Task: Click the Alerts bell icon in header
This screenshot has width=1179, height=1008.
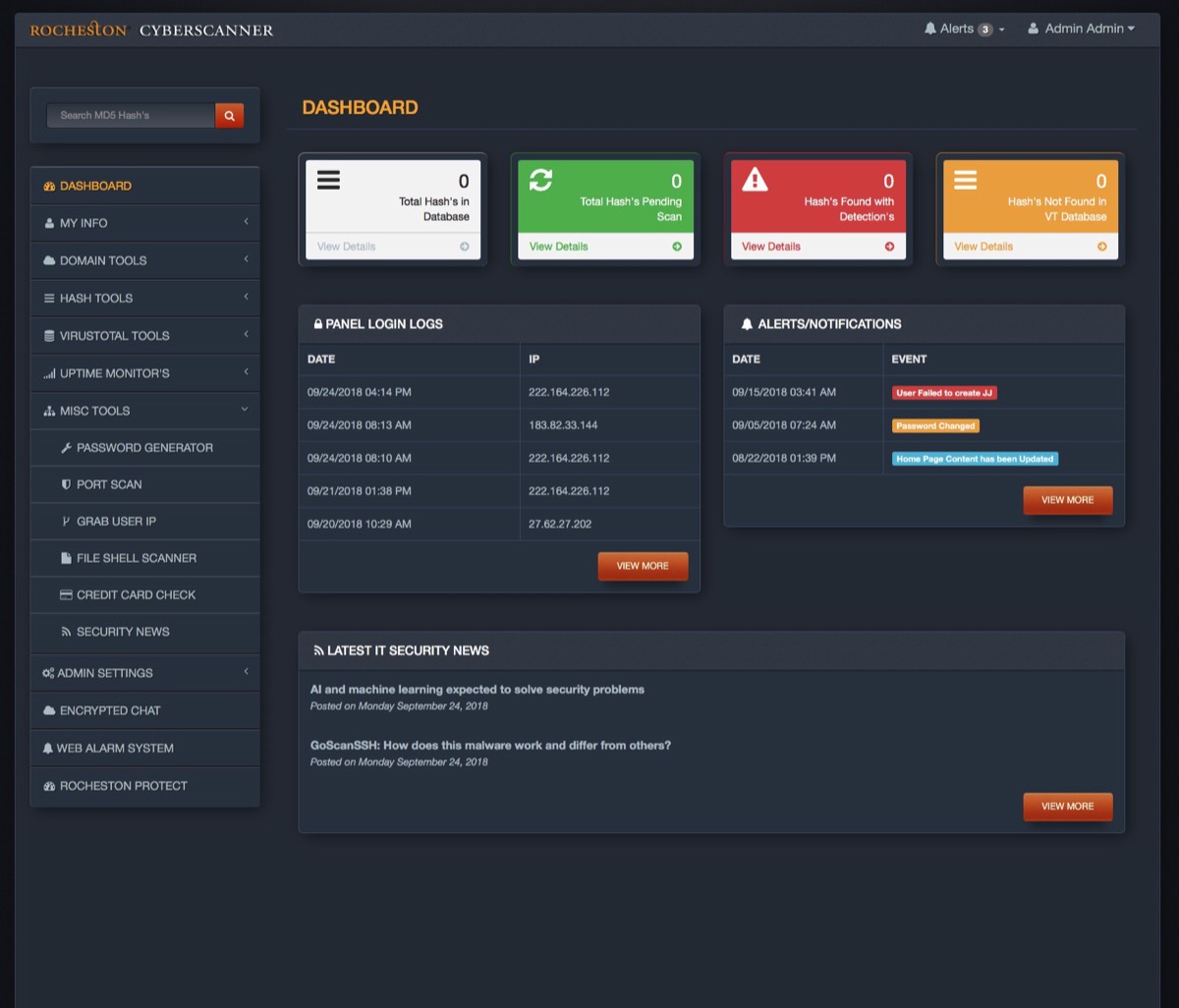Action: pos(930,28)
